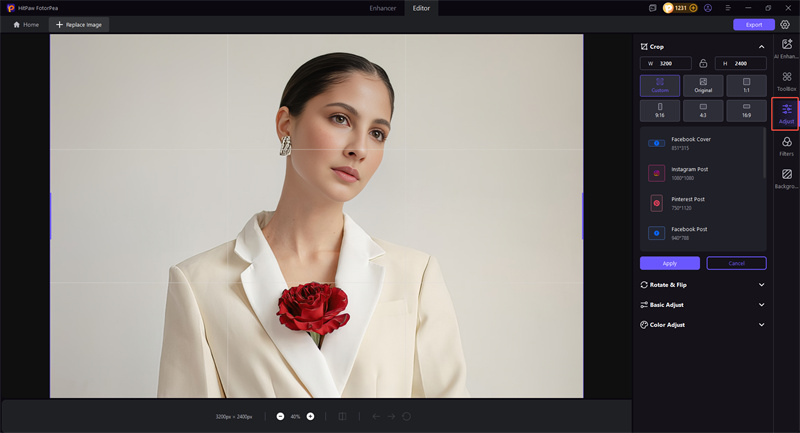Open the Adjust sidebar tool
This screenshot has width=800, height=433.
786,114
